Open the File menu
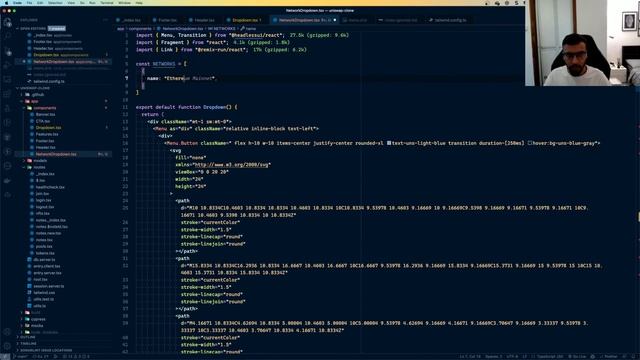Viewport: 640px width, 360px height. coord(29,2)
